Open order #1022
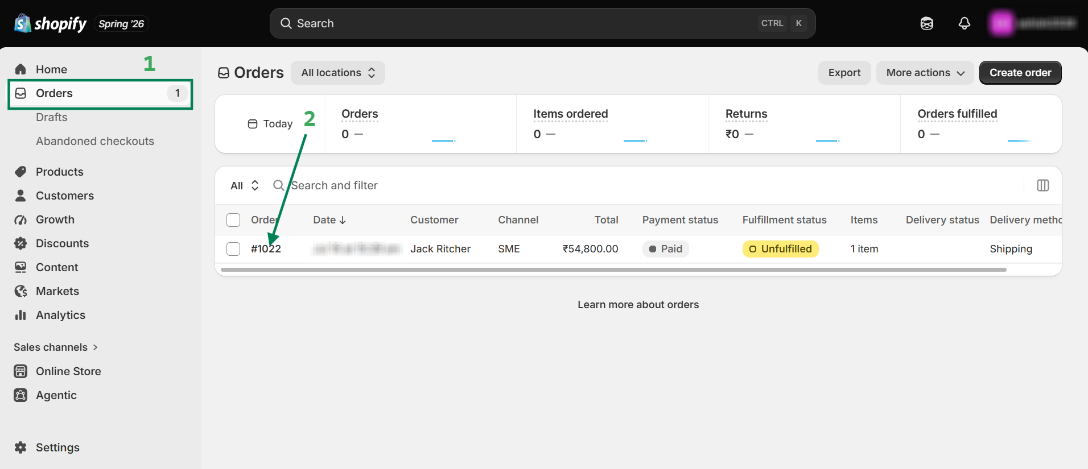 pos(266,248)
